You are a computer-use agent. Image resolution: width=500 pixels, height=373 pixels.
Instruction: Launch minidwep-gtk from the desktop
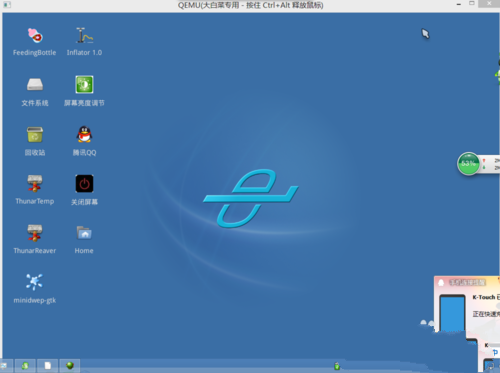34,282
